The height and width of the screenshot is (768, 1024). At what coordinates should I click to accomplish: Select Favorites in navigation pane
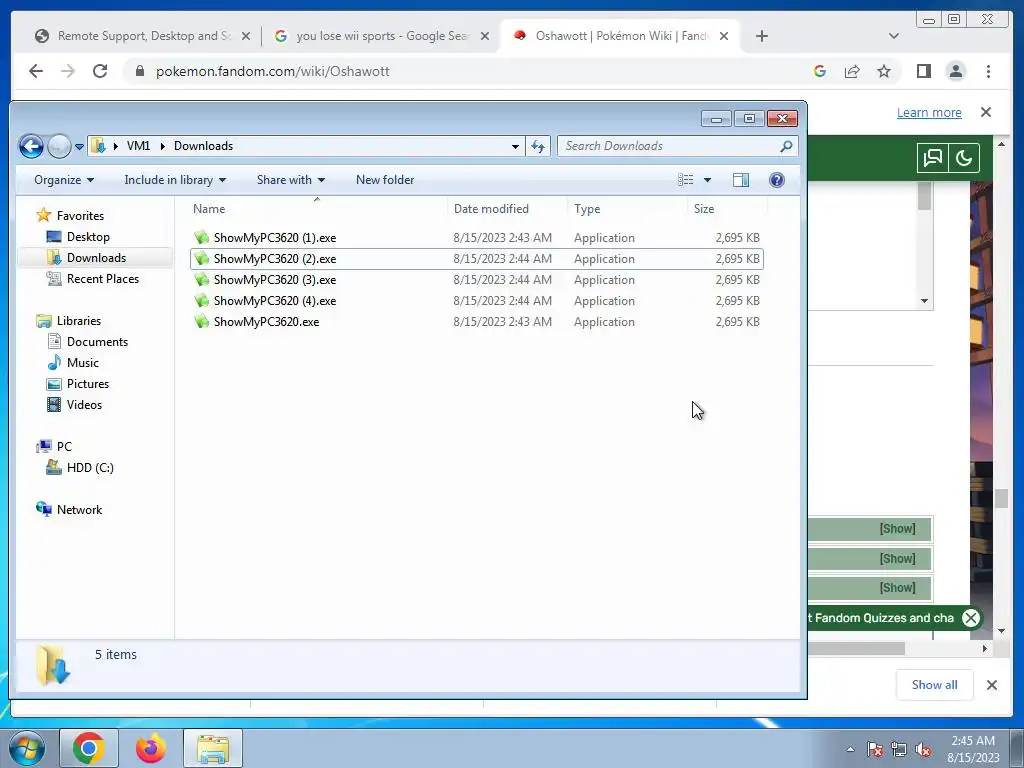click(x=80, y=216)
